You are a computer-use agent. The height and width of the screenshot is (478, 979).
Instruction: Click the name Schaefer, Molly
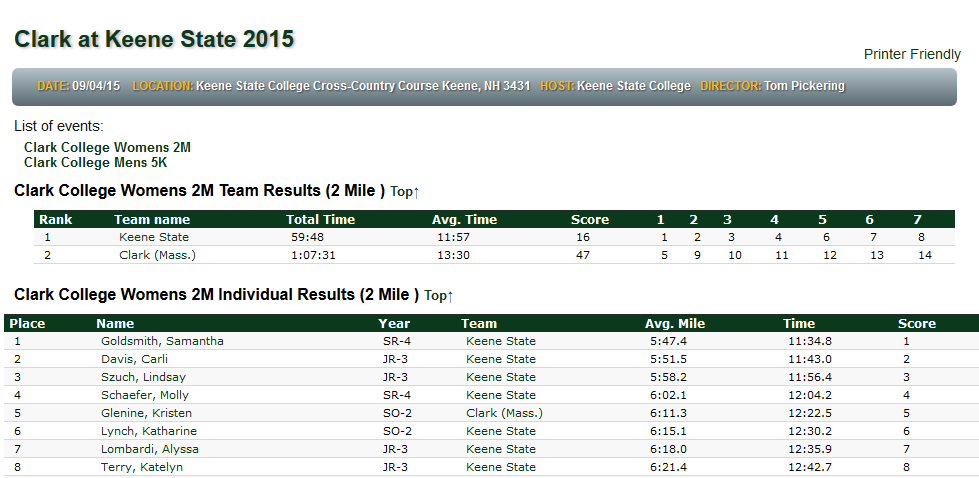pos(145,396)
